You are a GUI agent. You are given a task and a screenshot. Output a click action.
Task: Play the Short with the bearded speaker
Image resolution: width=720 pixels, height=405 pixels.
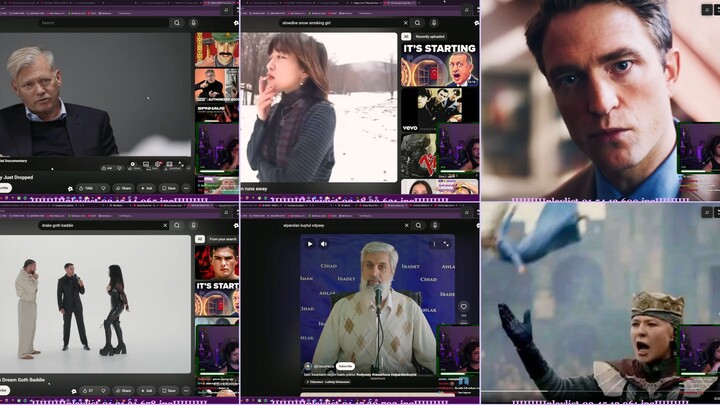(310, 244)
